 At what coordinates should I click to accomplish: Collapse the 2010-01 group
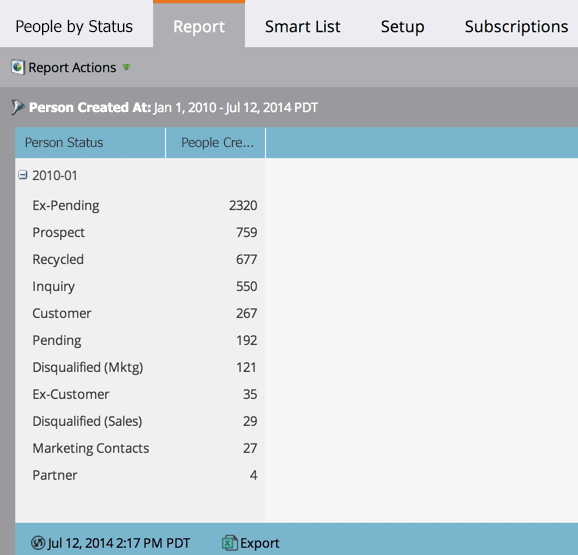23,175
